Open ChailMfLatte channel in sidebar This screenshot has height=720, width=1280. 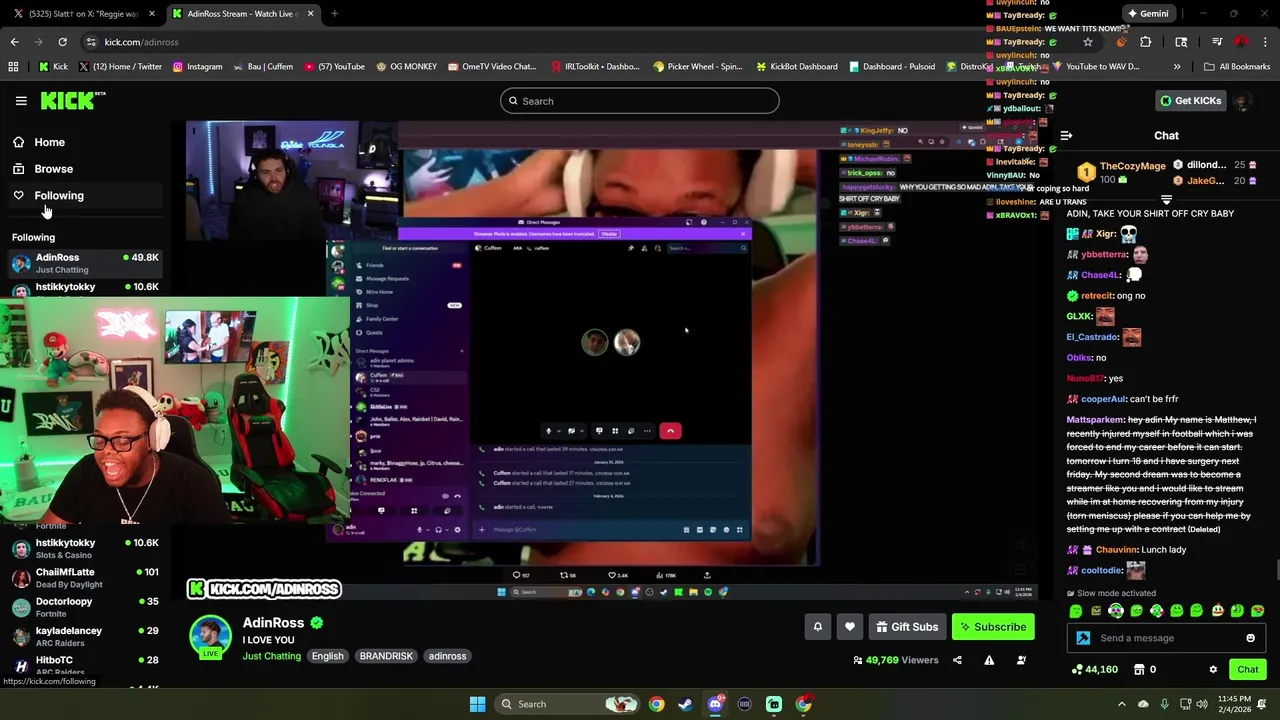(85, 578)
